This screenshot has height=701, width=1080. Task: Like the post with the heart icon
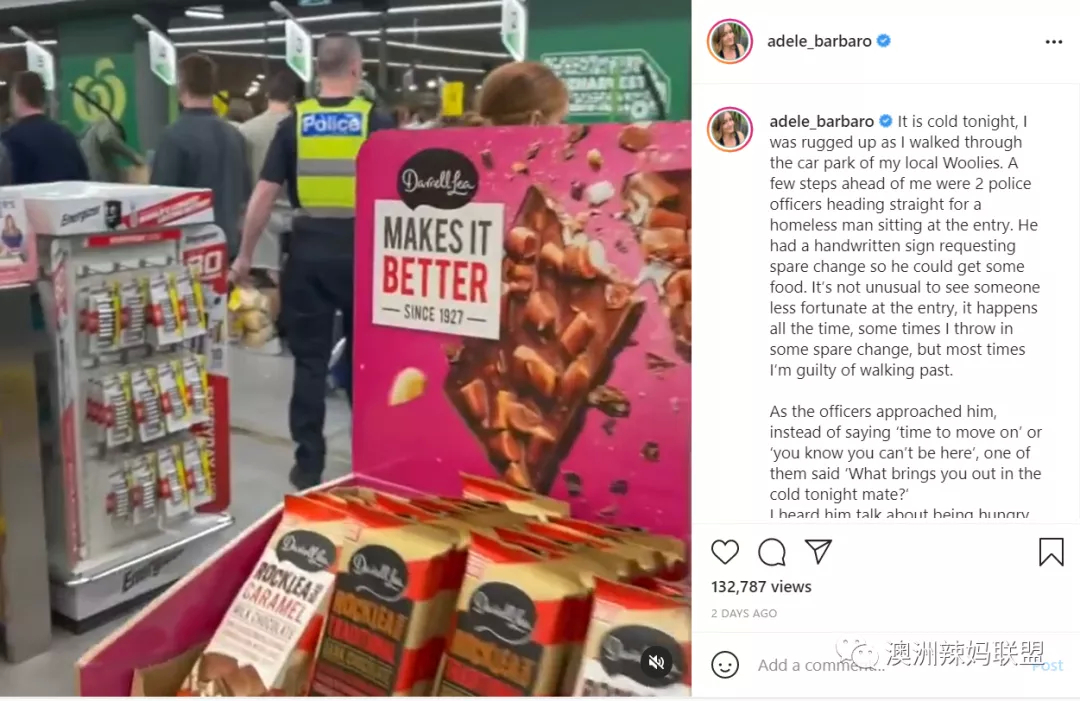click(x=725, y=552)
